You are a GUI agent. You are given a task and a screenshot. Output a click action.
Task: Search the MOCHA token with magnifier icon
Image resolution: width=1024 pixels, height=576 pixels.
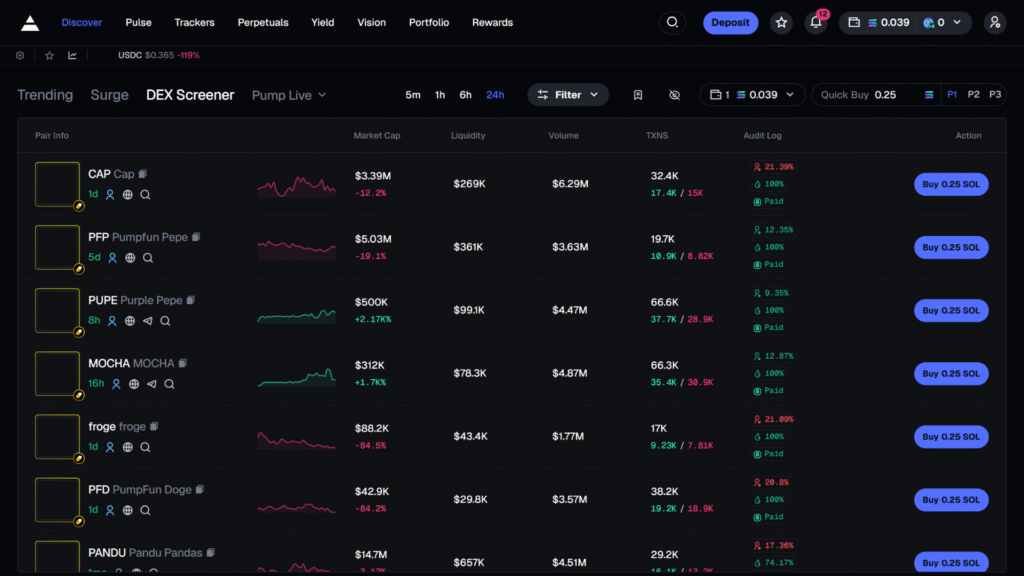pos(169,384)
